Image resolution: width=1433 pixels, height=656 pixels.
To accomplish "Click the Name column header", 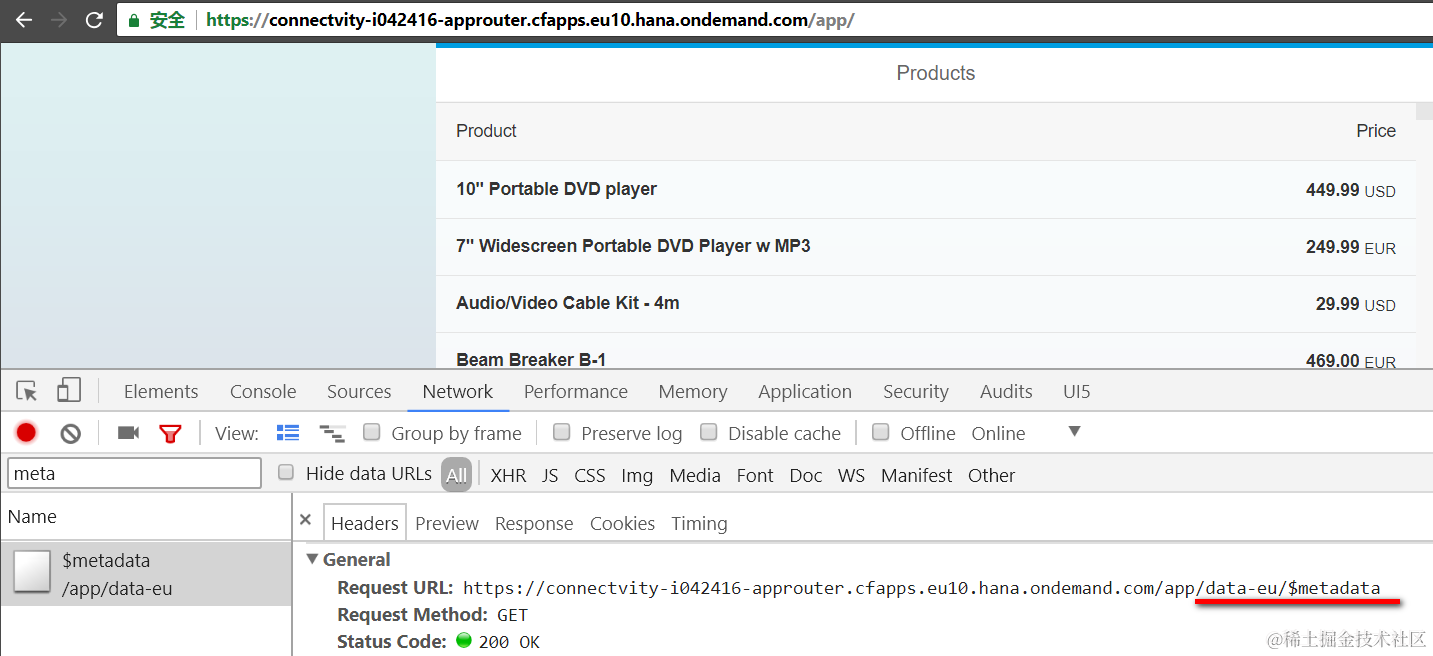I will (146, 516).
